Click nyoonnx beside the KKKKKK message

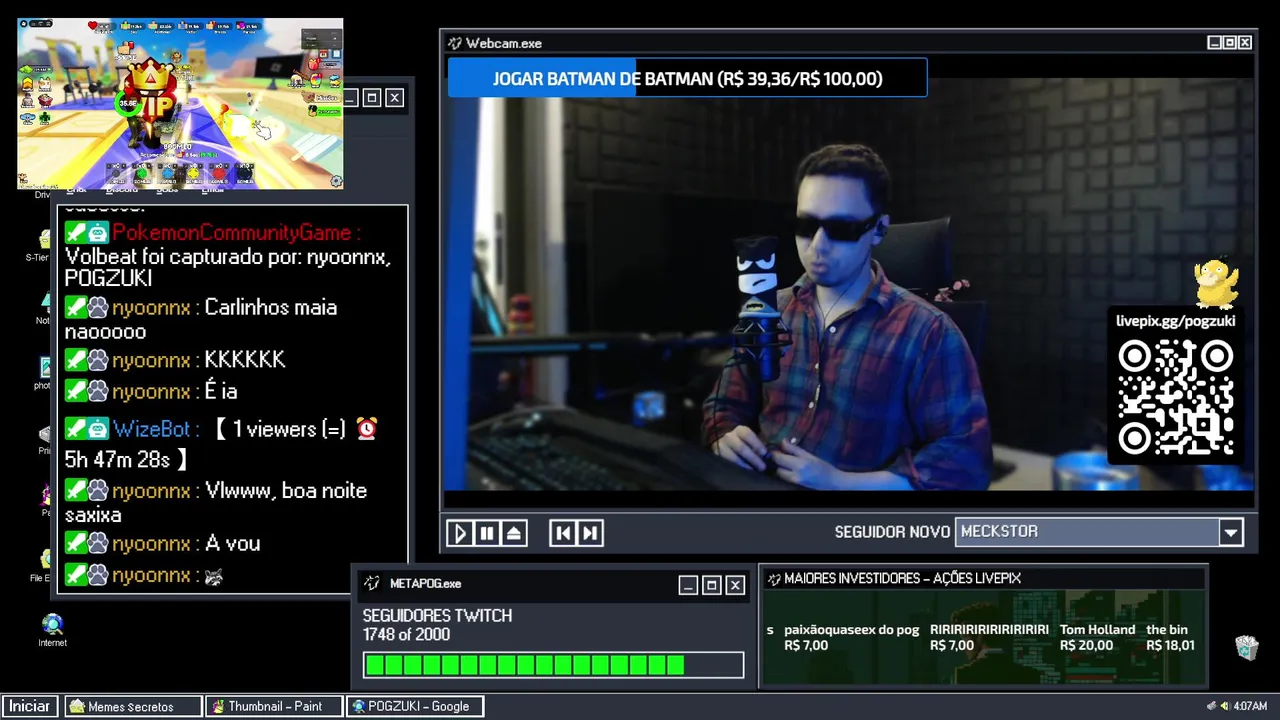(x=151, y=360)
